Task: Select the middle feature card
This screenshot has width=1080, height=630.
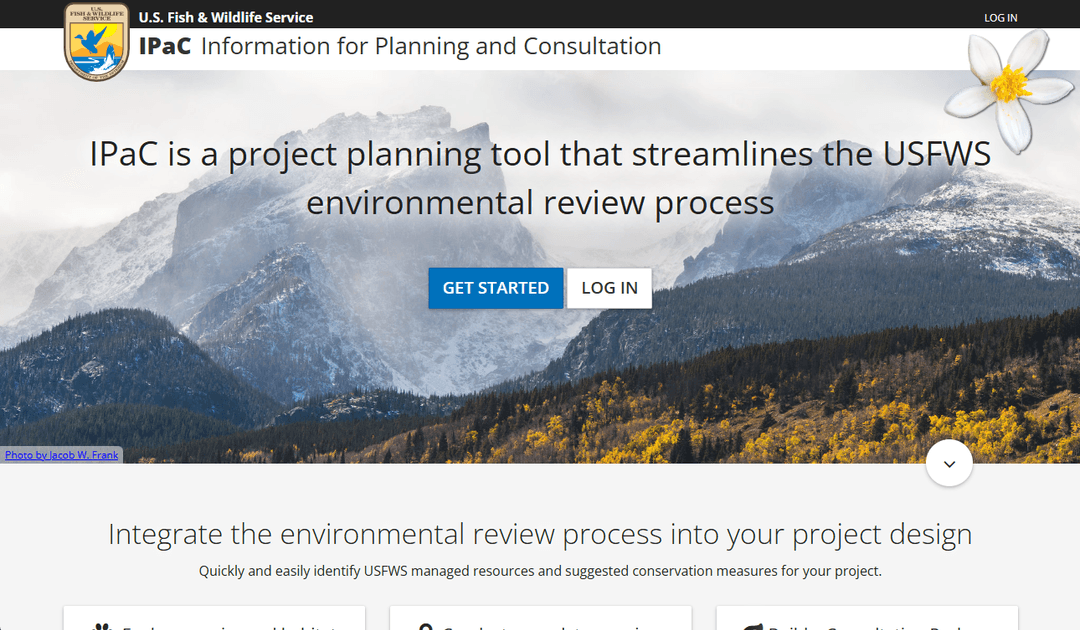Action: tap(540, 618)
